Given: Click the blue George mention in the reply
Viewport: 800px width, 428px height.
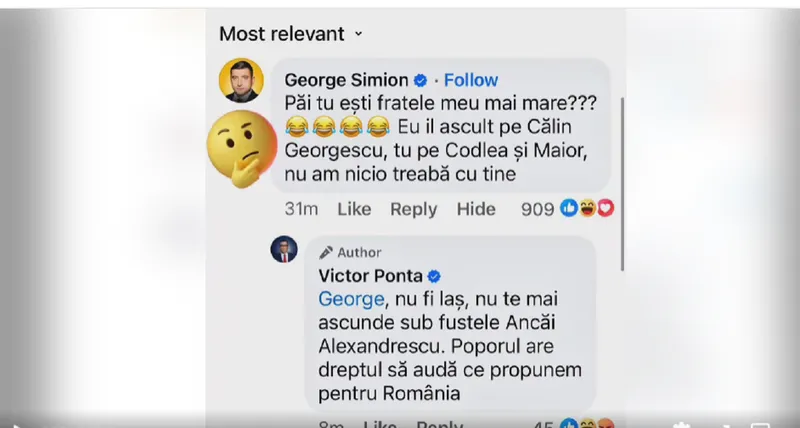Looking at the screenshot, I should point(350,299).
